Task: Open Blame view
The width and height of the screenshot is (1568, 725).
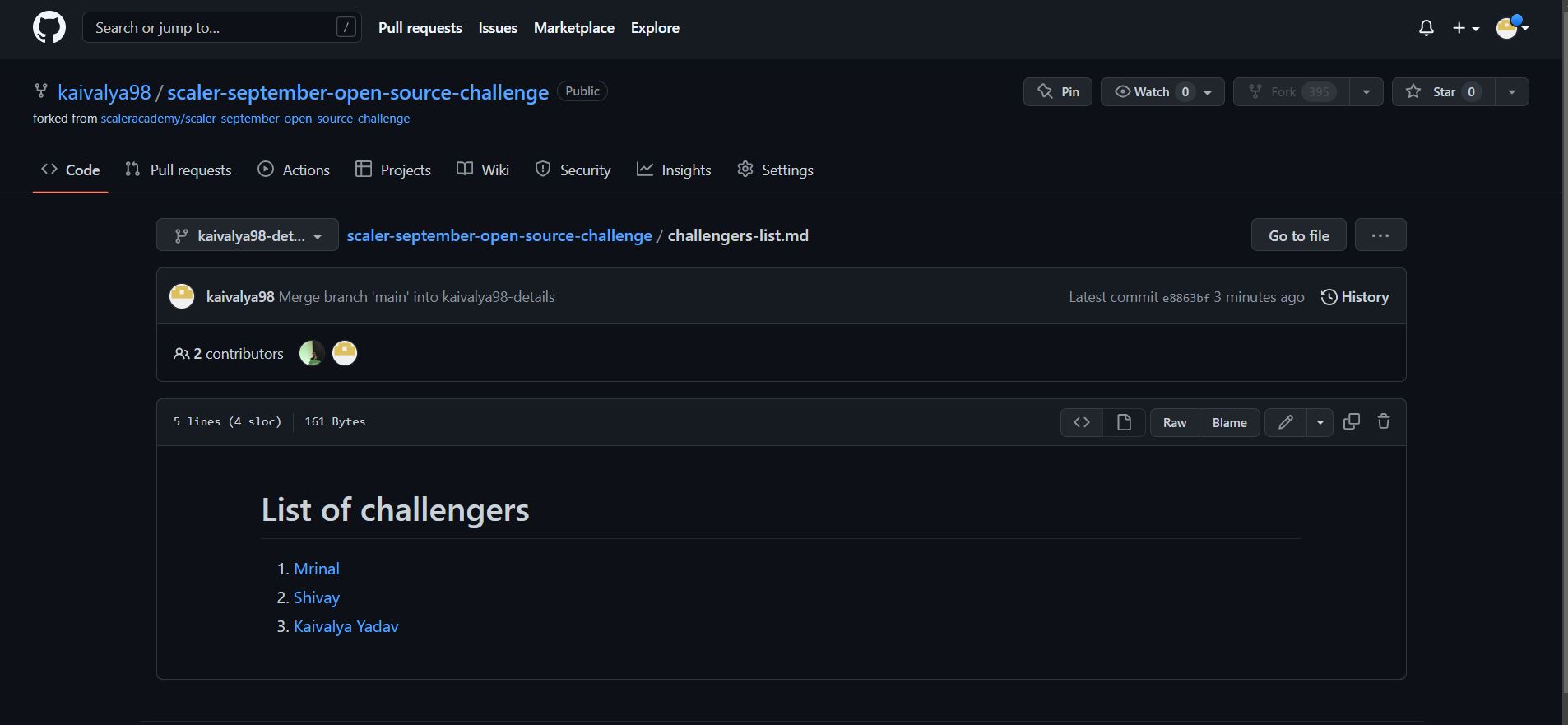Action: pos(1230,422)
